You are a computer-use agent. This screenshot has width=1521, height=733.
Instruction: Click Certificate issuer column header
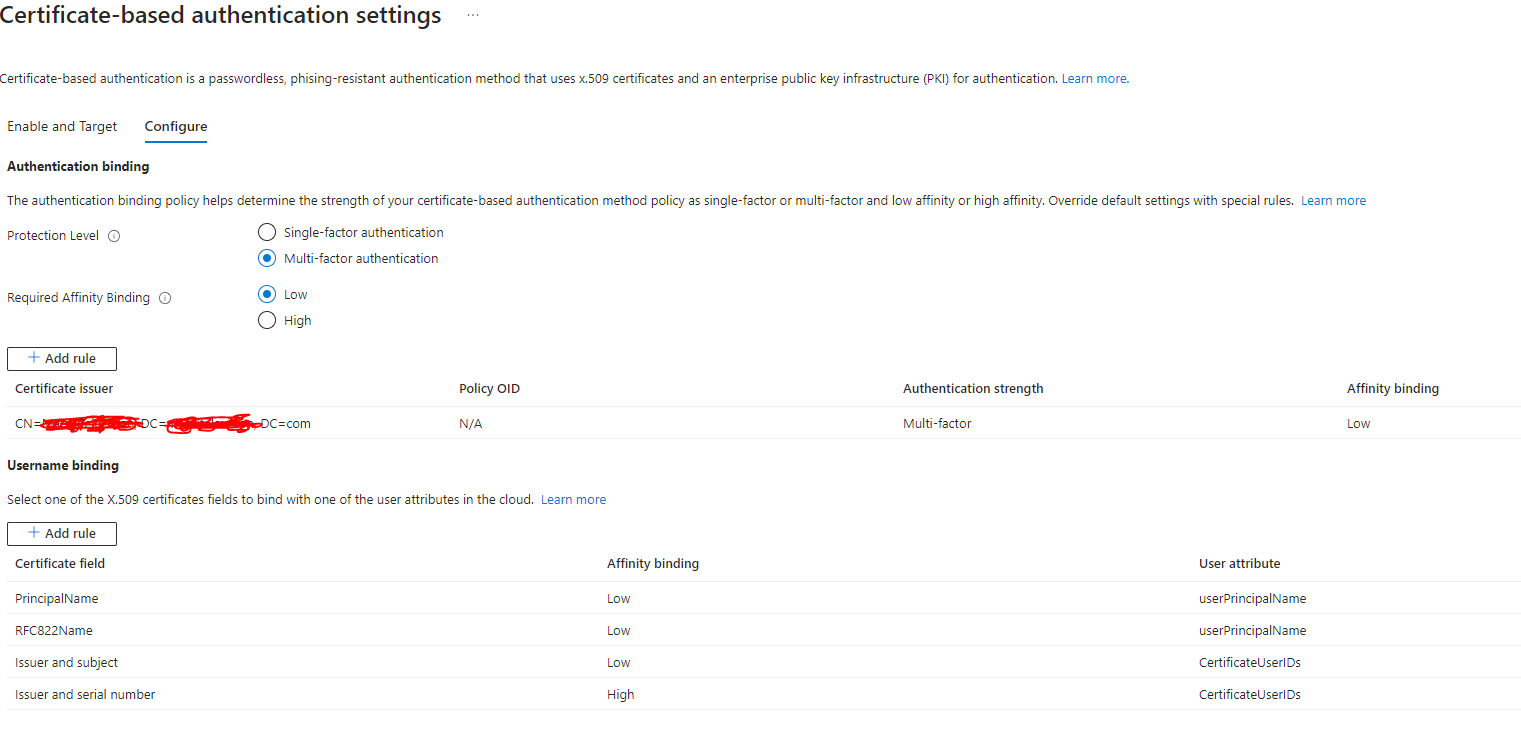click(x=64, y=388)
